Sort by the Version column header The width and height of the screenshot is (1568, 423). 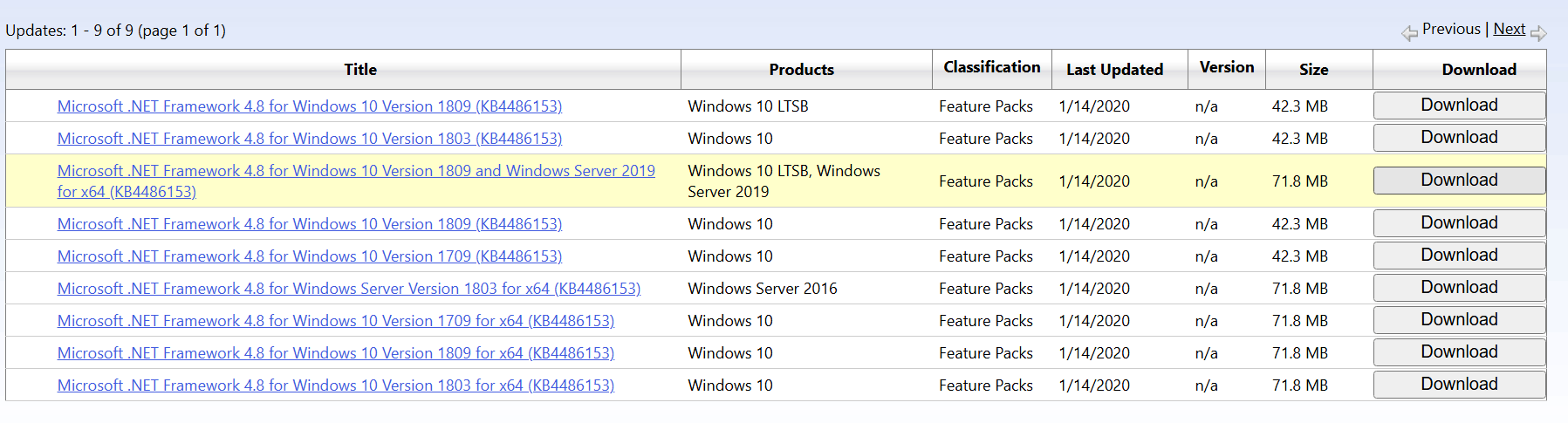tap(1226, 67)
